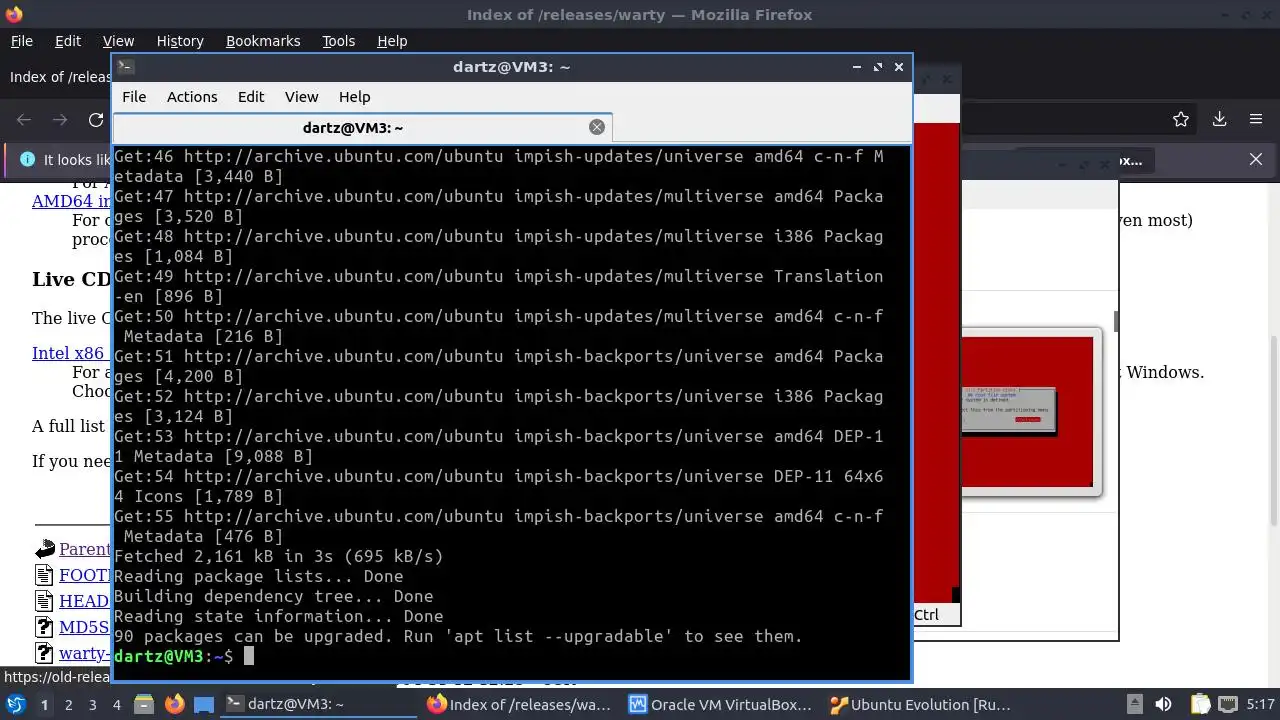Click the Live CD heading text

[x=71, y=279]
